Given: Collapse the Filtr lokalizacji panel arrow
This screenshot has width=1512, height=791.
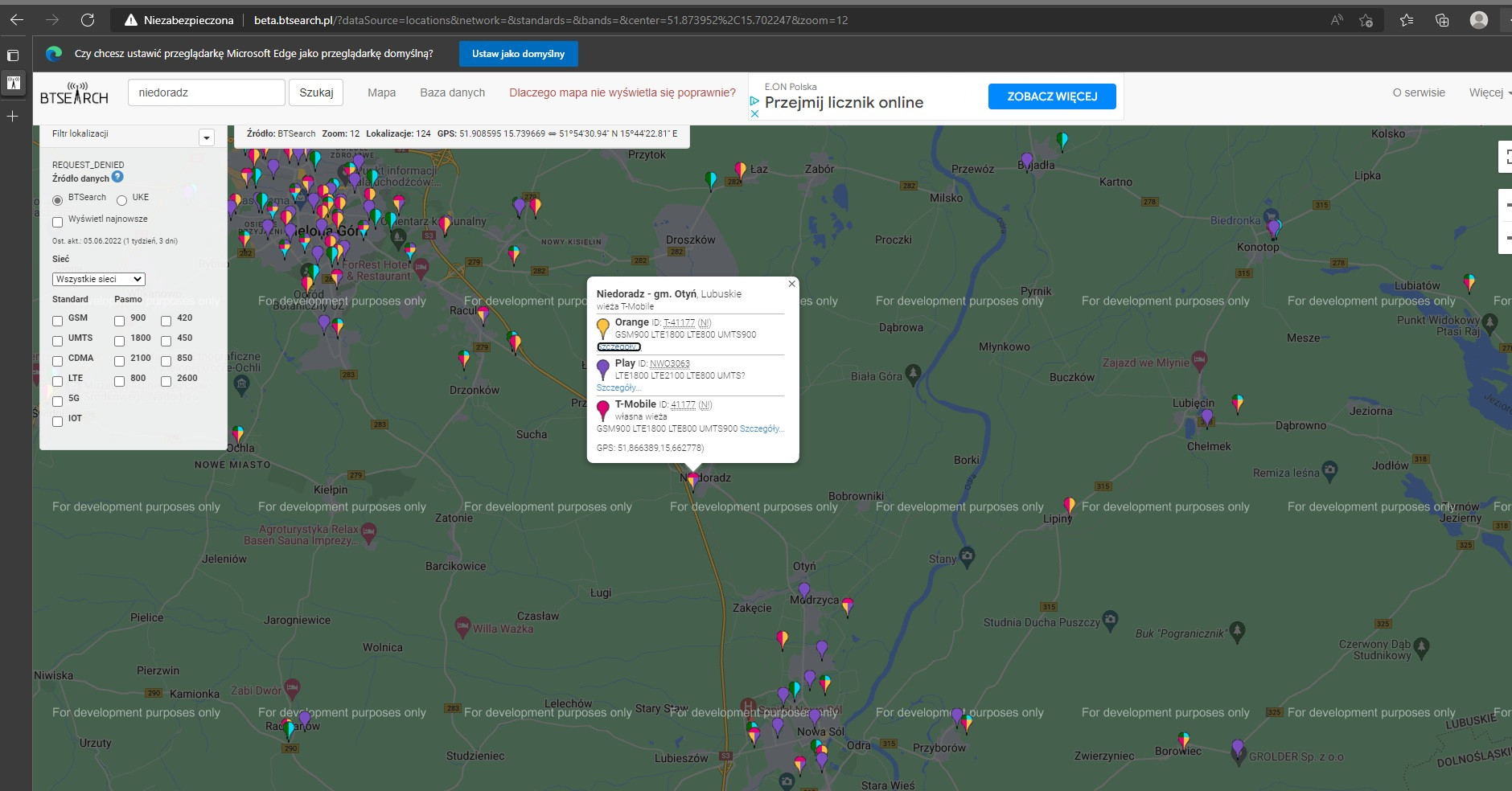Looking at the screenshot, I should [x=207, y=137].
